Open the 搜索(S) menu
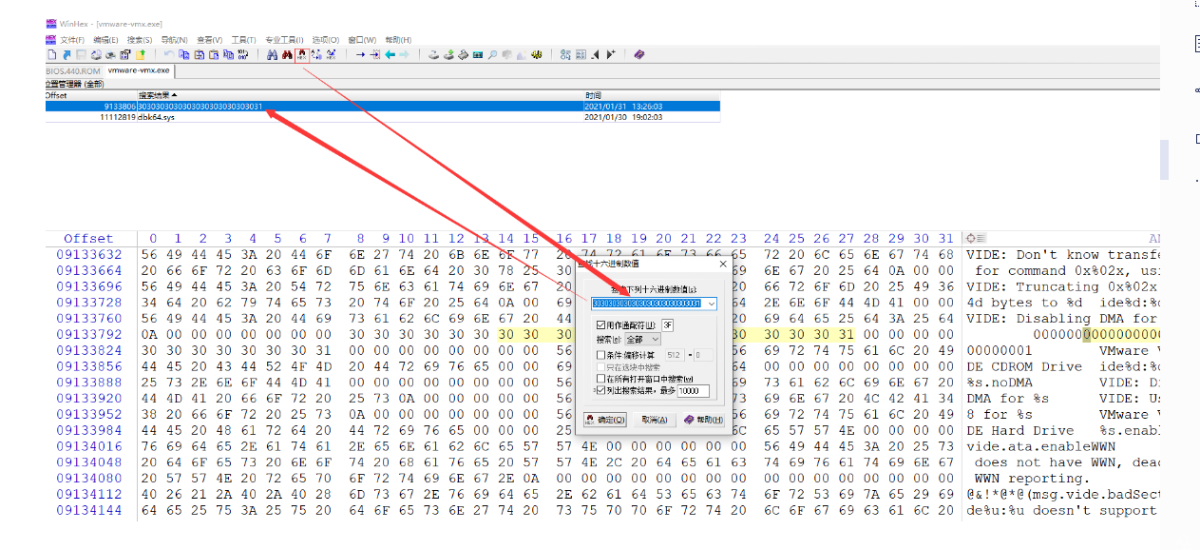 tap(140, 39)
